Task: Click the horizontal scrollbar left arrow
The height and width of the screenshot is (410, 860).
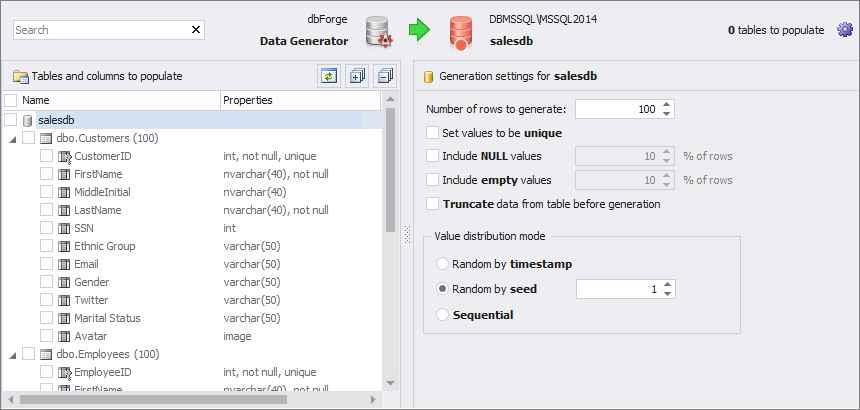Action: [10, 400]
